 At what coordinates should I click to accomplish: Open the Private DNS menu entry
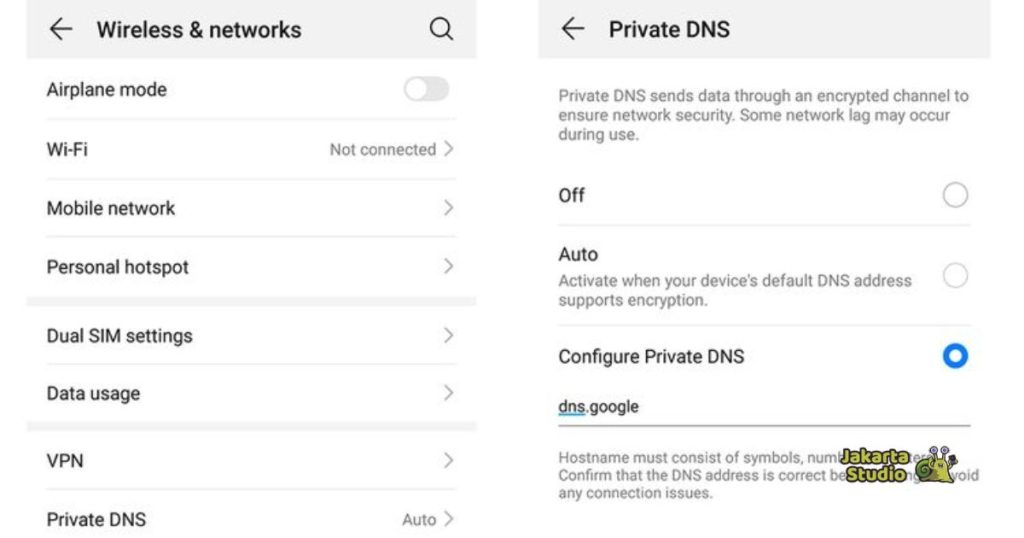[x=96, y=519]
